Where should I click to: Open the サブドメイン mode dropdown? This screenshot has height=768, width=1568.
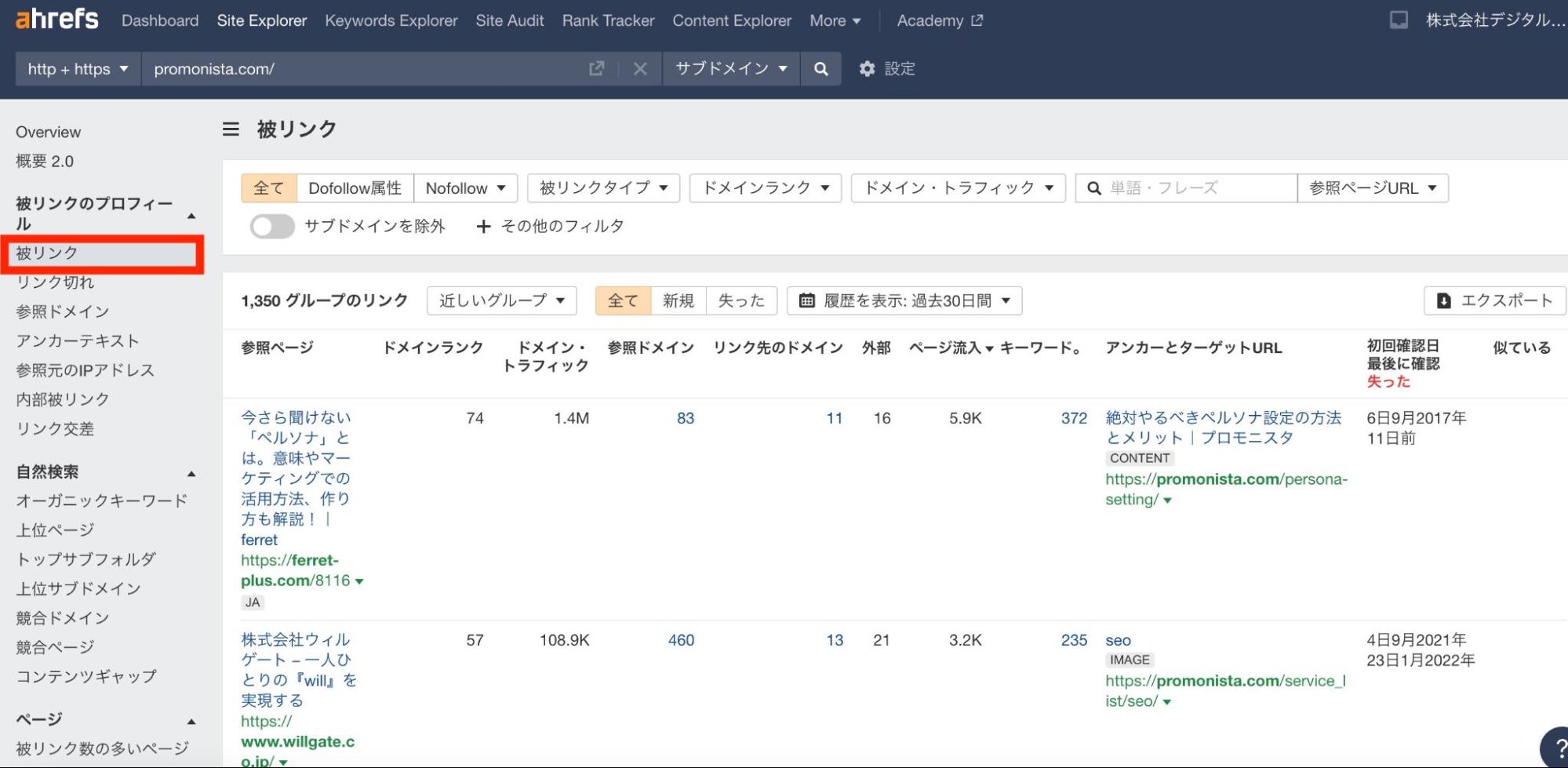(731, 69)
